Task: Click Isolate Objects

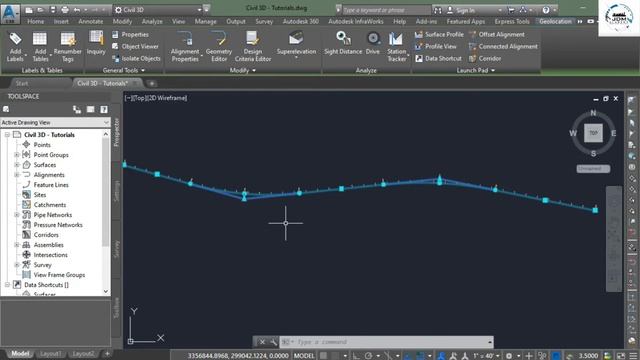Action: [x=136, y=58]
